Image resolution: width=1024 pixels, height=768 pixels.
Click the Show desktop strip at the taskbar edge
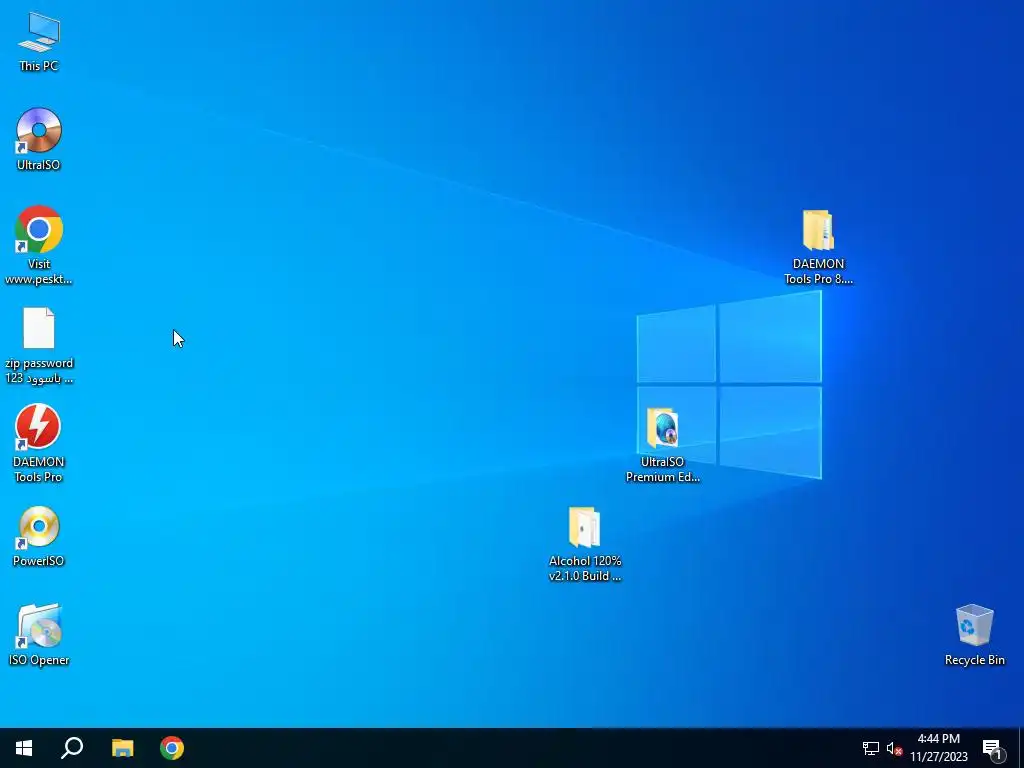[x=1021, y=748]
